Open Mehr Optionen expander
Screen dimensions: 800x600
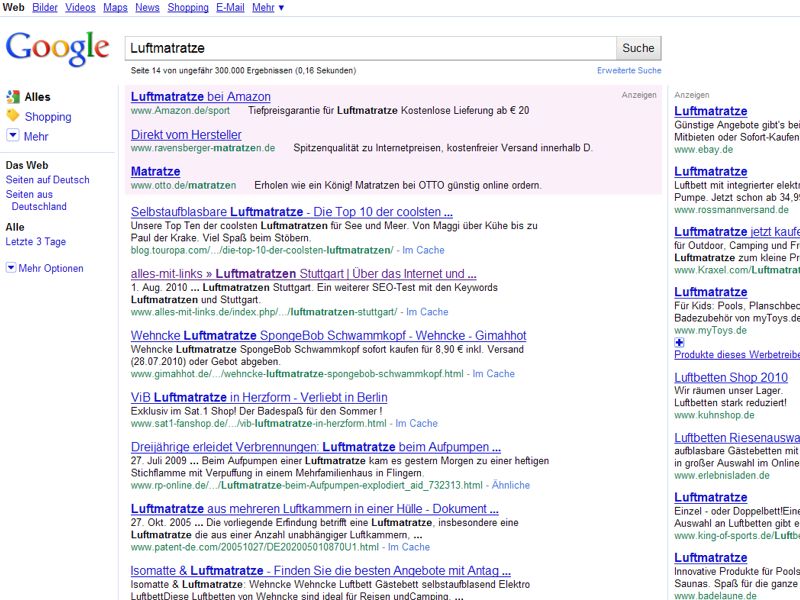point(11,268)
